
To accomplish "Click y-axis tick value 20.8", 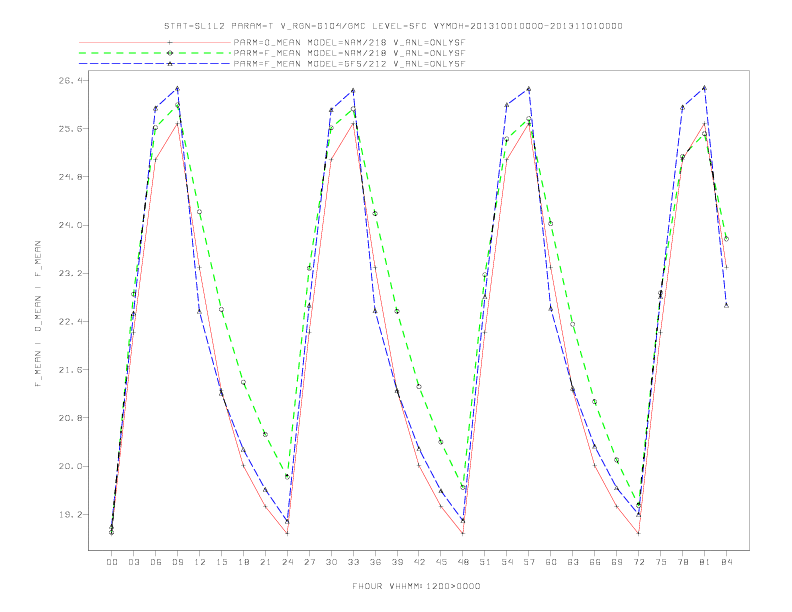I will [70, 418].
